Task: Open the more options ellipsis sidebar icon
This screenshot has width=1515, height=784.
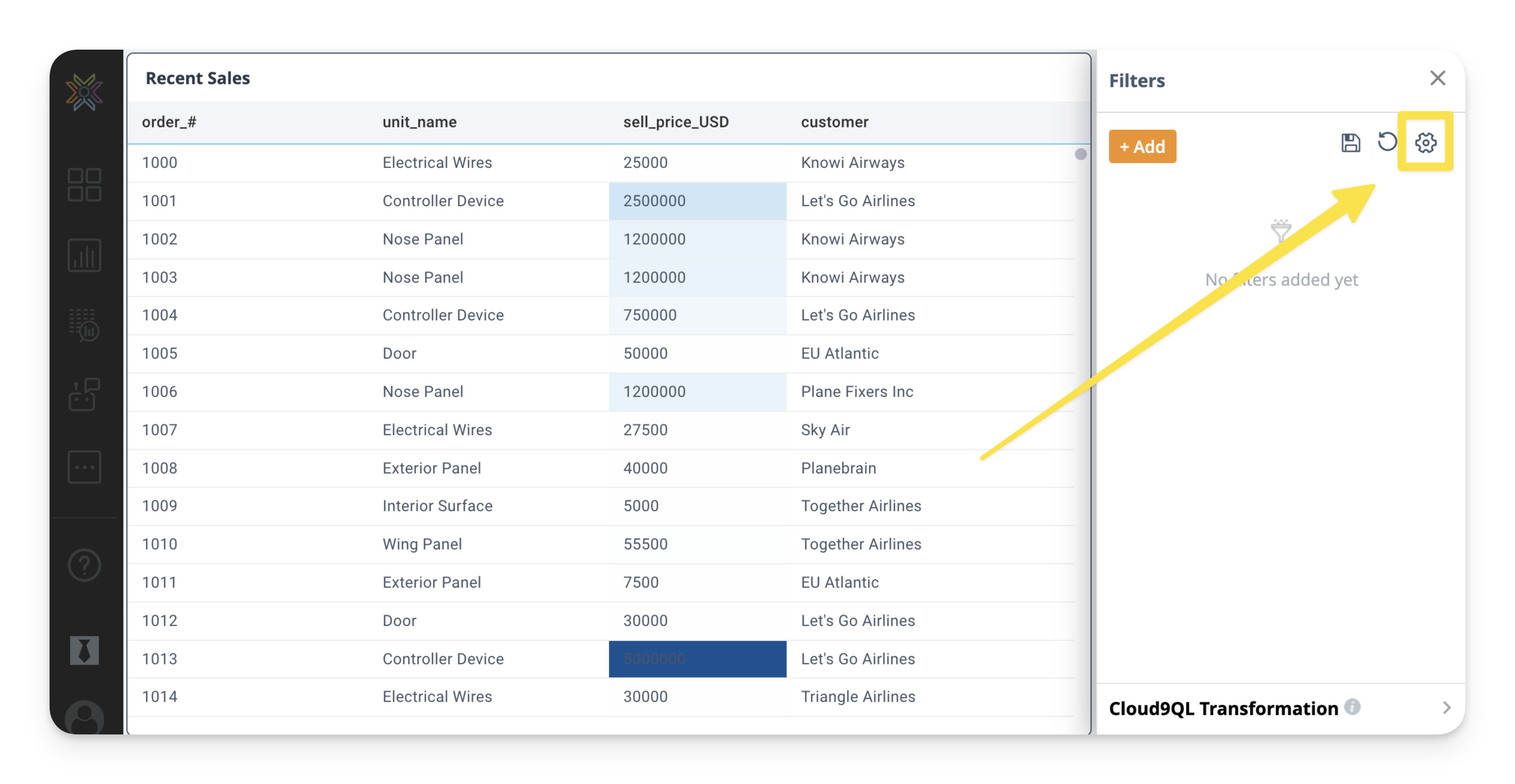Action: point(84,467)
